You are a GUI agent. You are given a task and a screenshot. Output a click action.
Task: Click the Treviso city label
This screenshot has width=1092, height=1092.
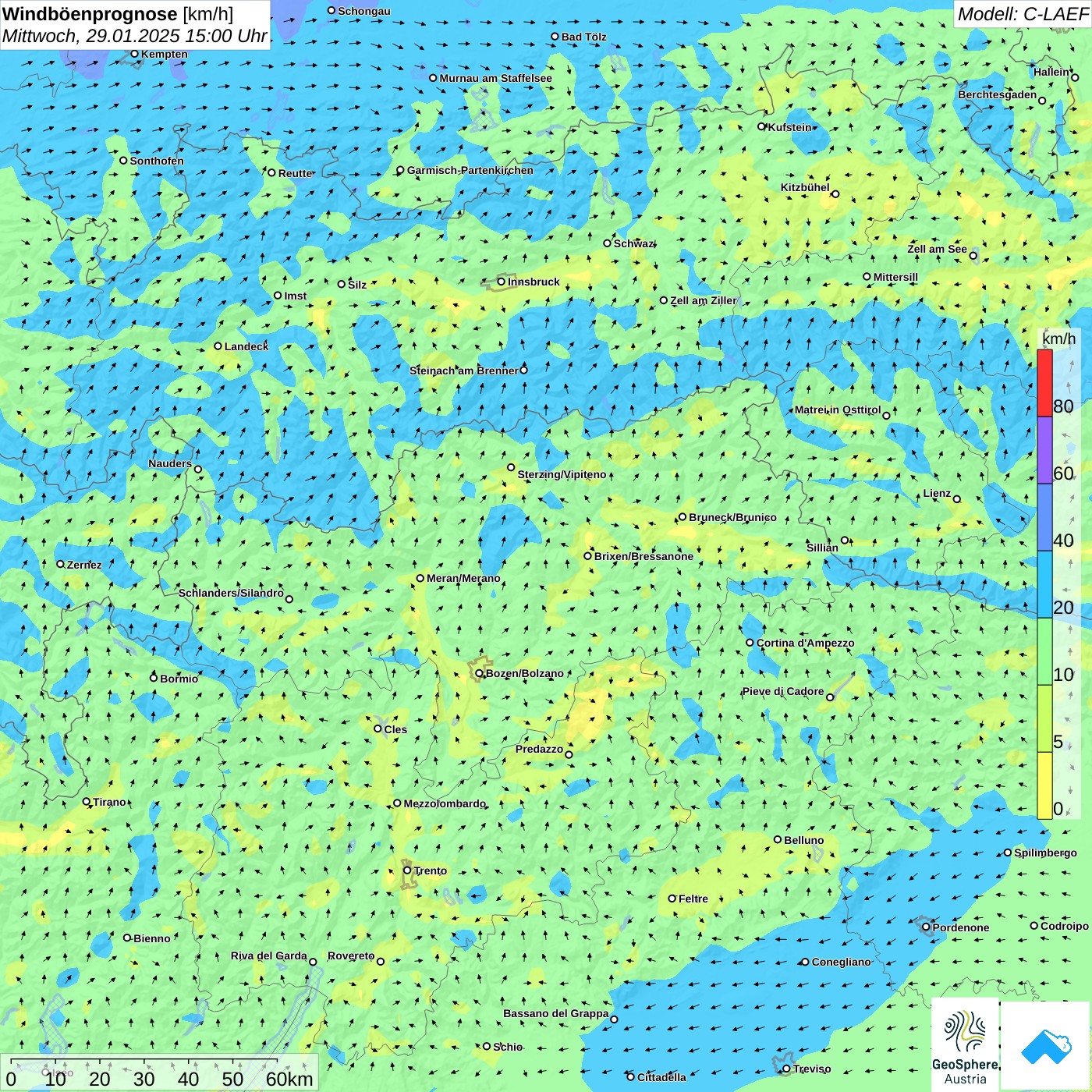click(x=812, y=1069)
